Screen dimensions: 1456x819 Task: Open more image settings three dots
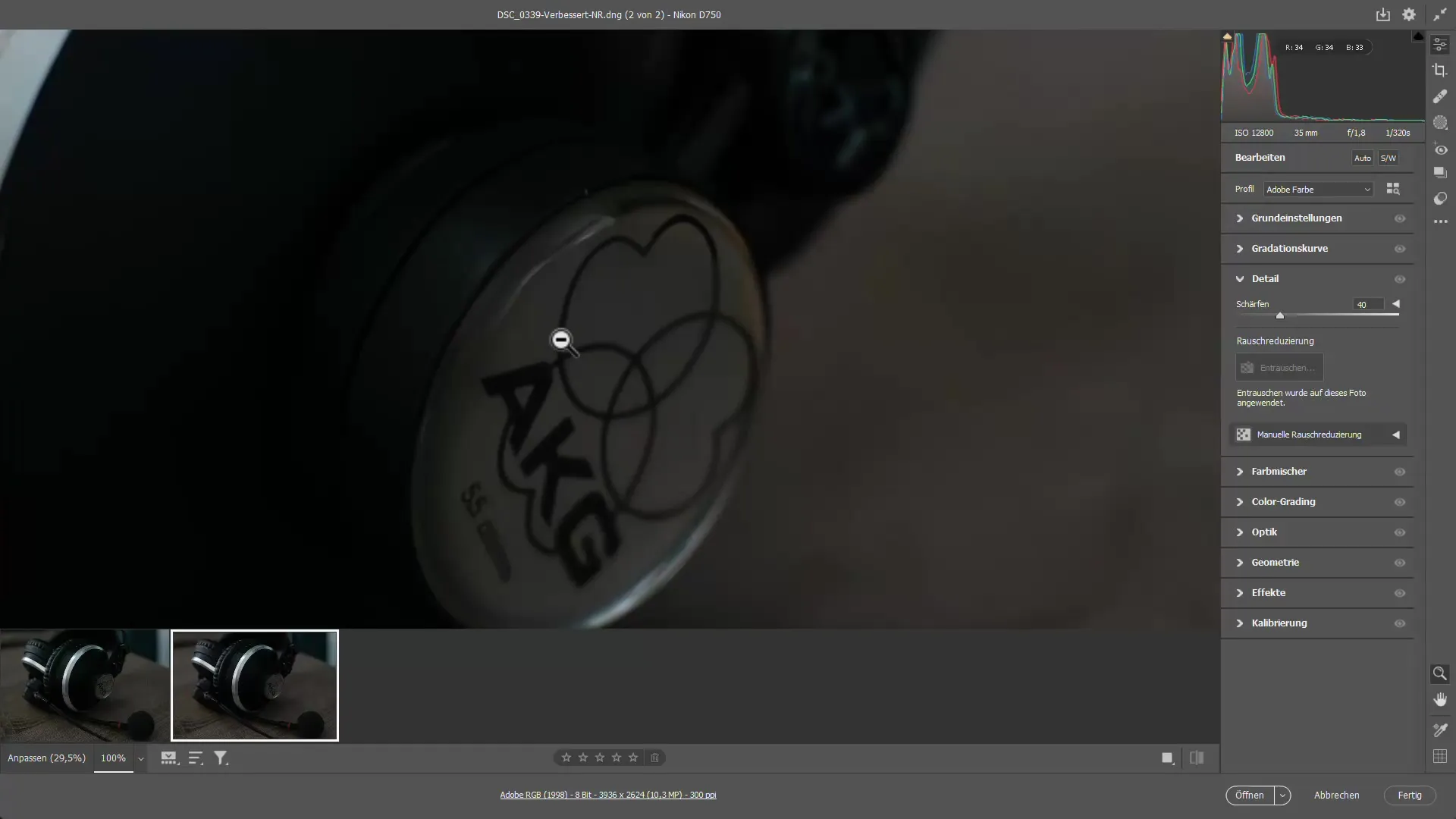[x=1440, y=222]
